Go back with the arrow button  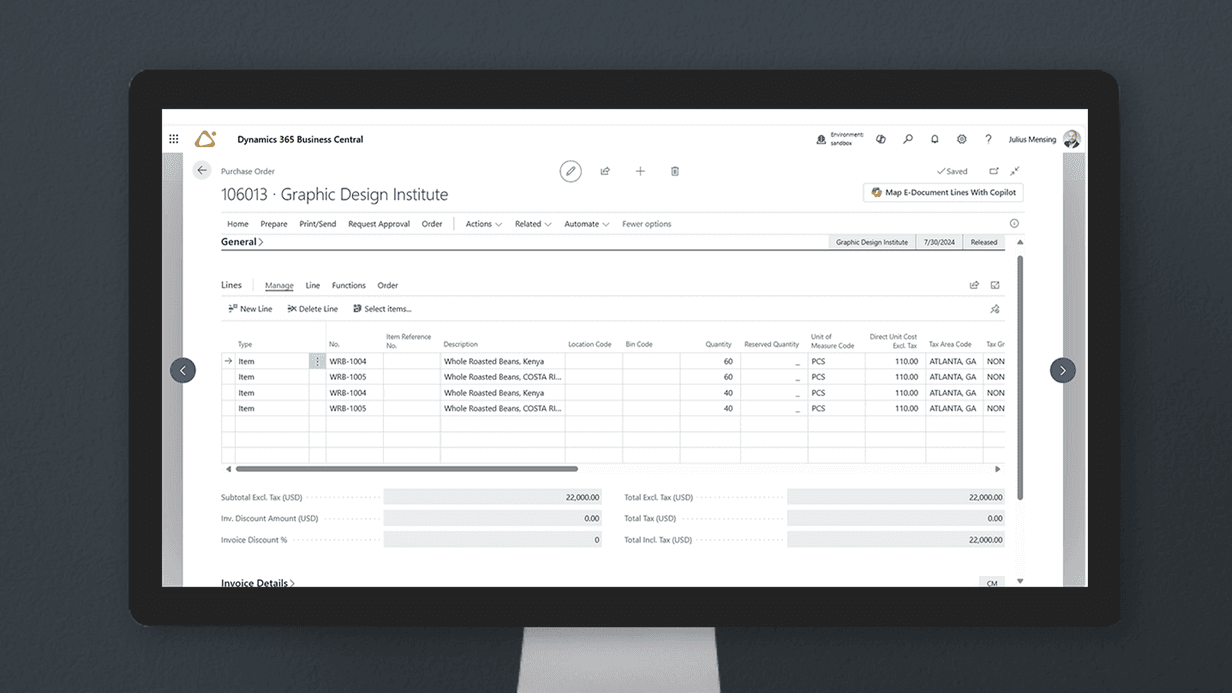tap(202, 170)
